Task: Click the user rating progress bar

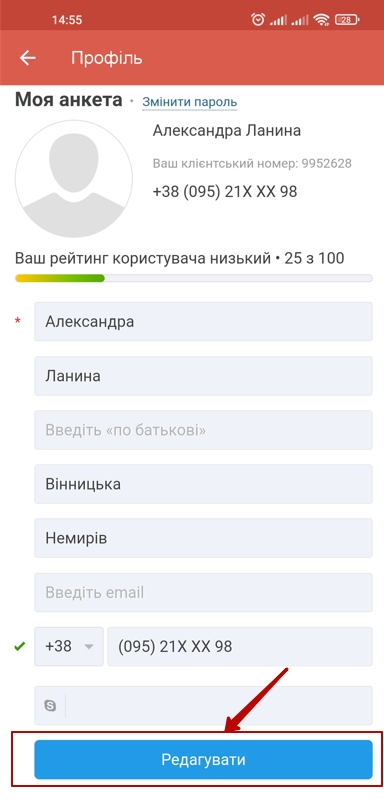Action: [x=194, y=278]
